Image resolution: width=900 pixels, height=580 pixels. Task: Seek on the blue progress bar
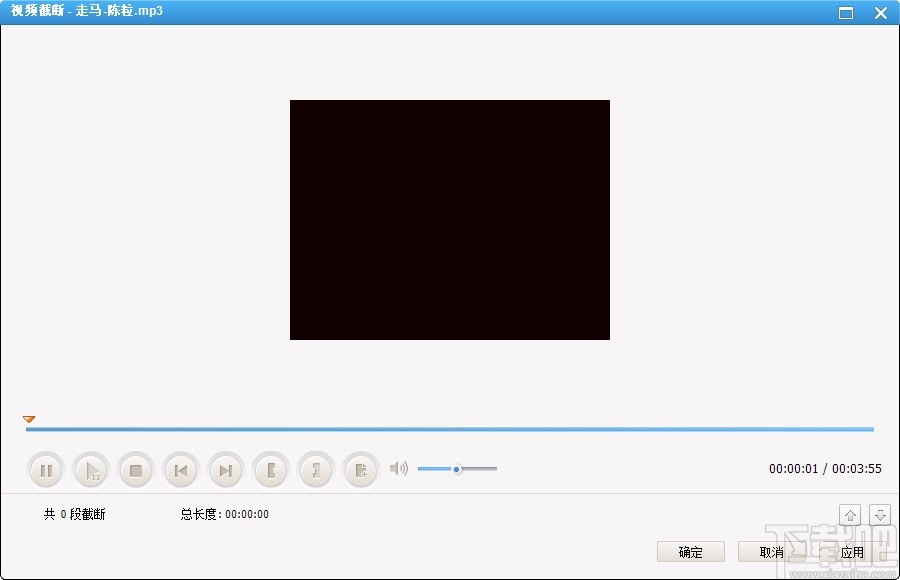click(450, 428)
